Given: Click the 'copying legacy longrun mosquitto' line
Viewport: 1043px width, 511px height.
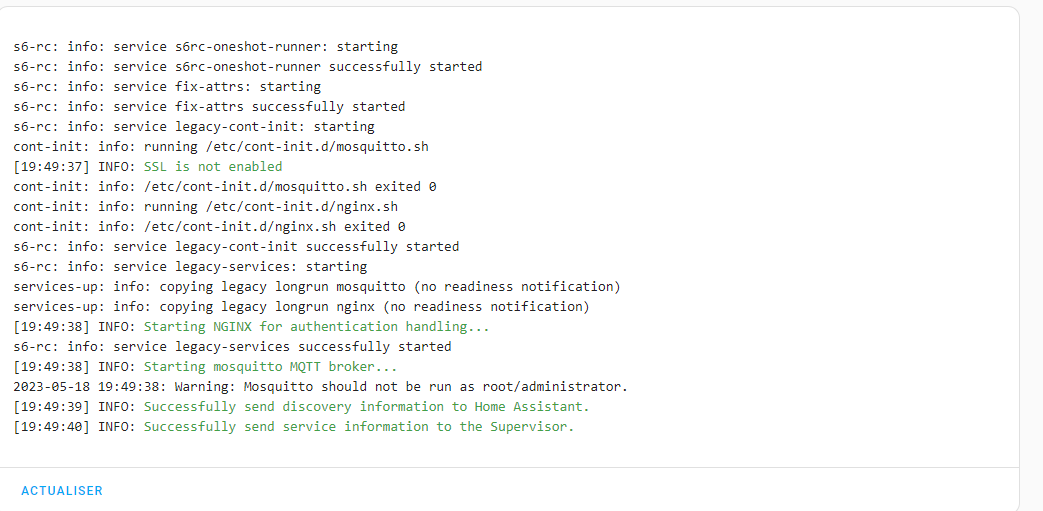Looking at the screenshot, I should click(317, 287).
